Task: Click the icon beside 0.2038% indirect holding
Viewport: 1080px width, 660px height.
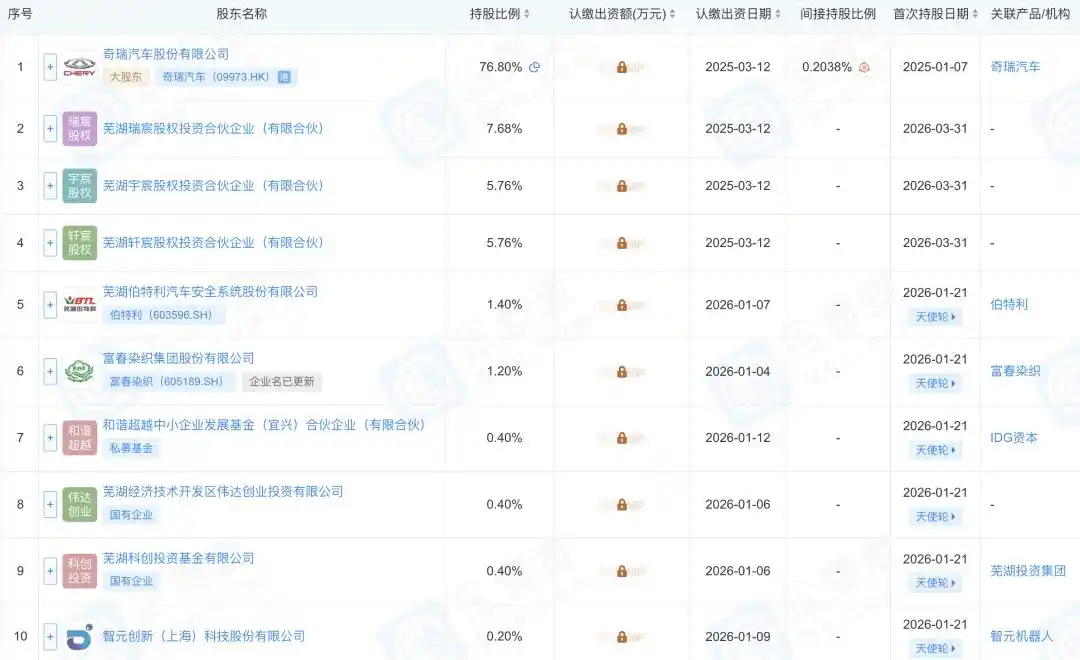Action: click(864, 67)
